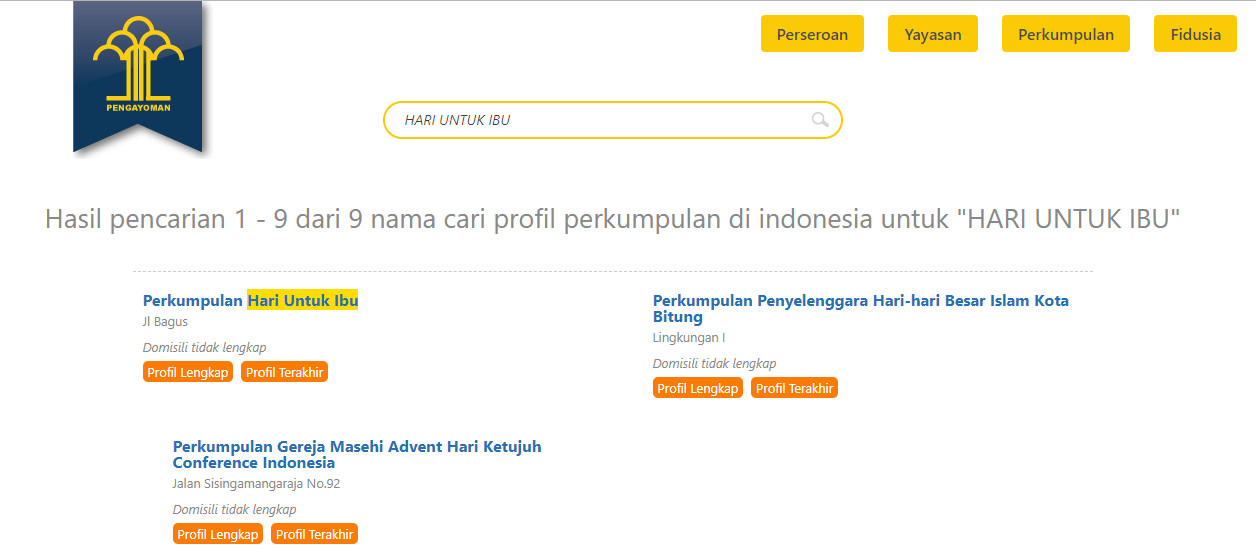Image resolution: width=1256 pixels, height=555 pixels.
Task: Open the Perseroan menu
Action: click(x=812, y=34)
